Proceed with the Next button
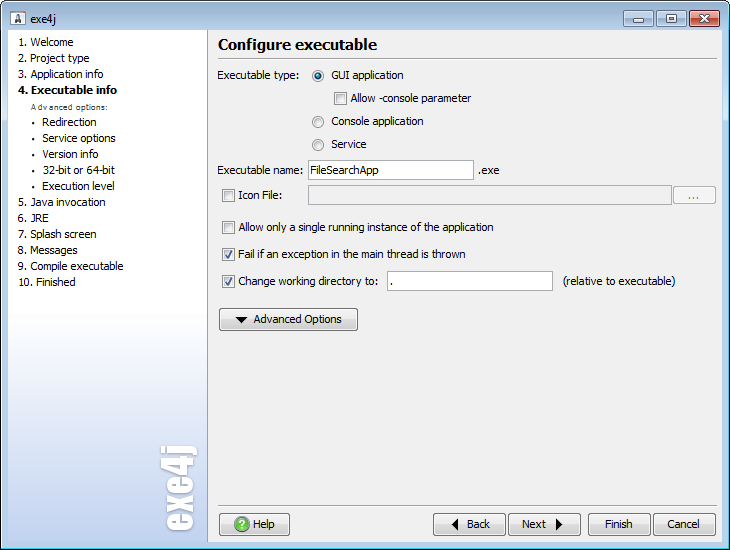This screenshot has width=730, height=550. pos(544,524)
